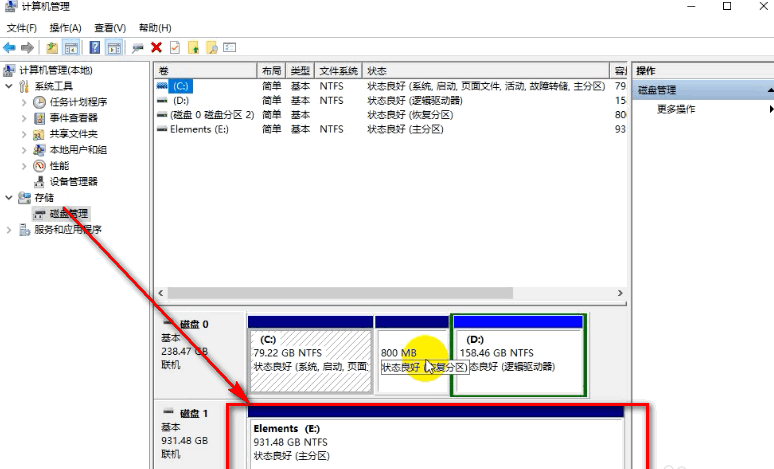774x469 pixels.
Task: Open the 查看(V) menu
Action: point(110,27)
